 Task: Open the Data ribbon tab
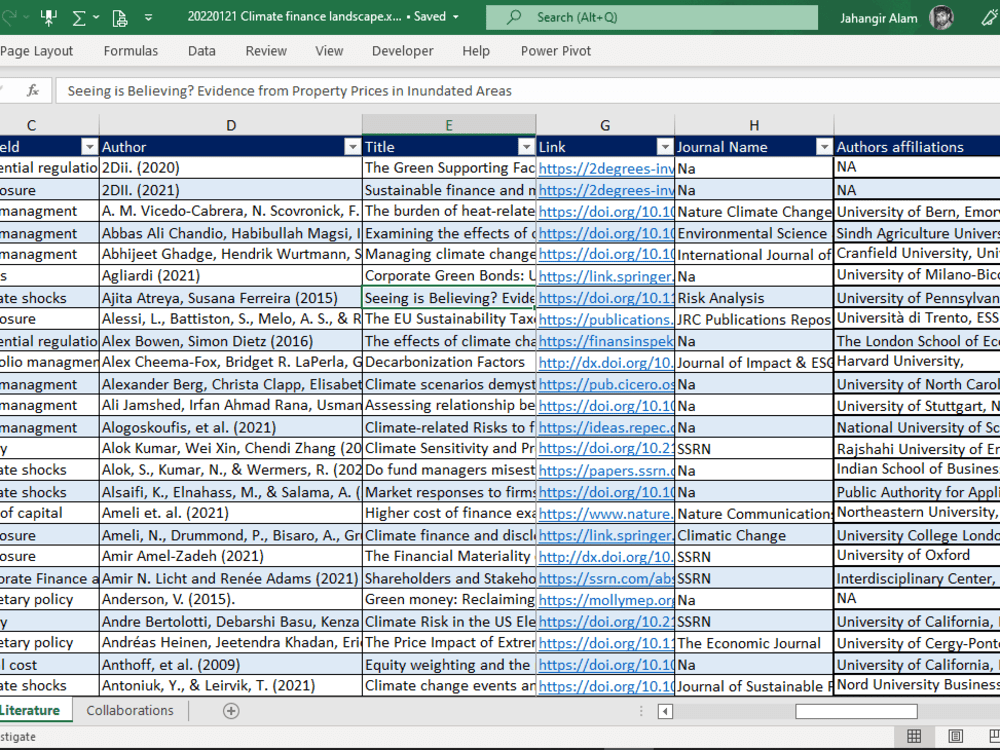click(202, 51)
